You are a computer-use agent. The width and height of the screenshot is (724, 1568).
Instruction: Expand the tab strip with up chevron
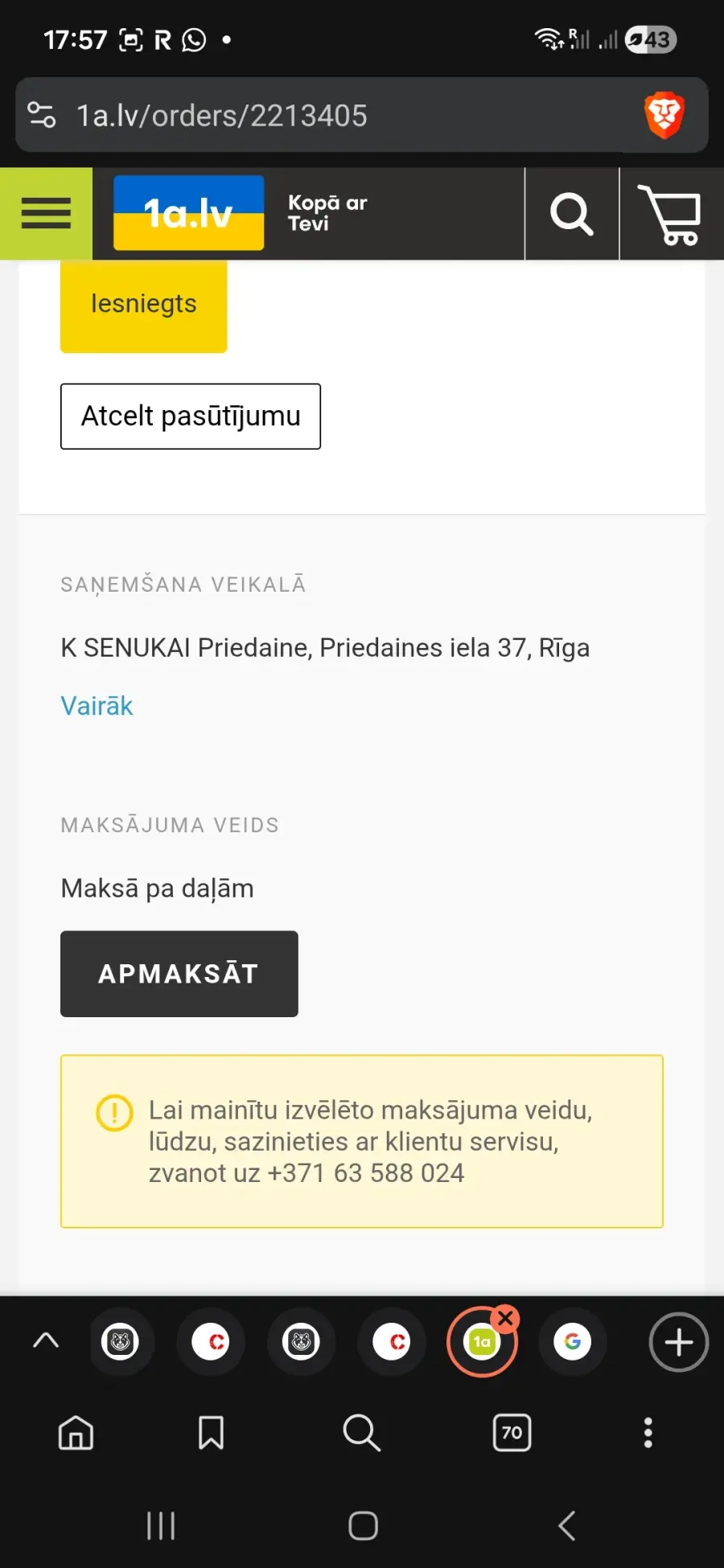[46, 1340]
